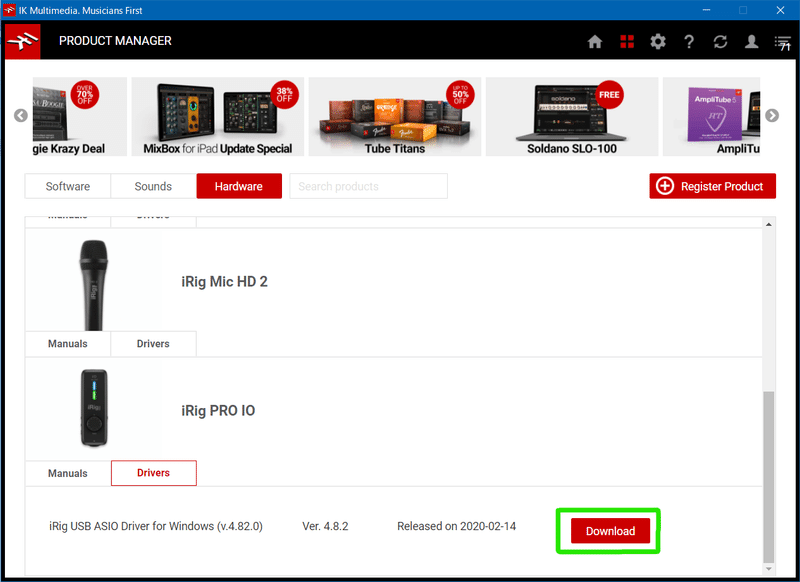
Task: Open help question mark icon
Action: coord(689,41)
